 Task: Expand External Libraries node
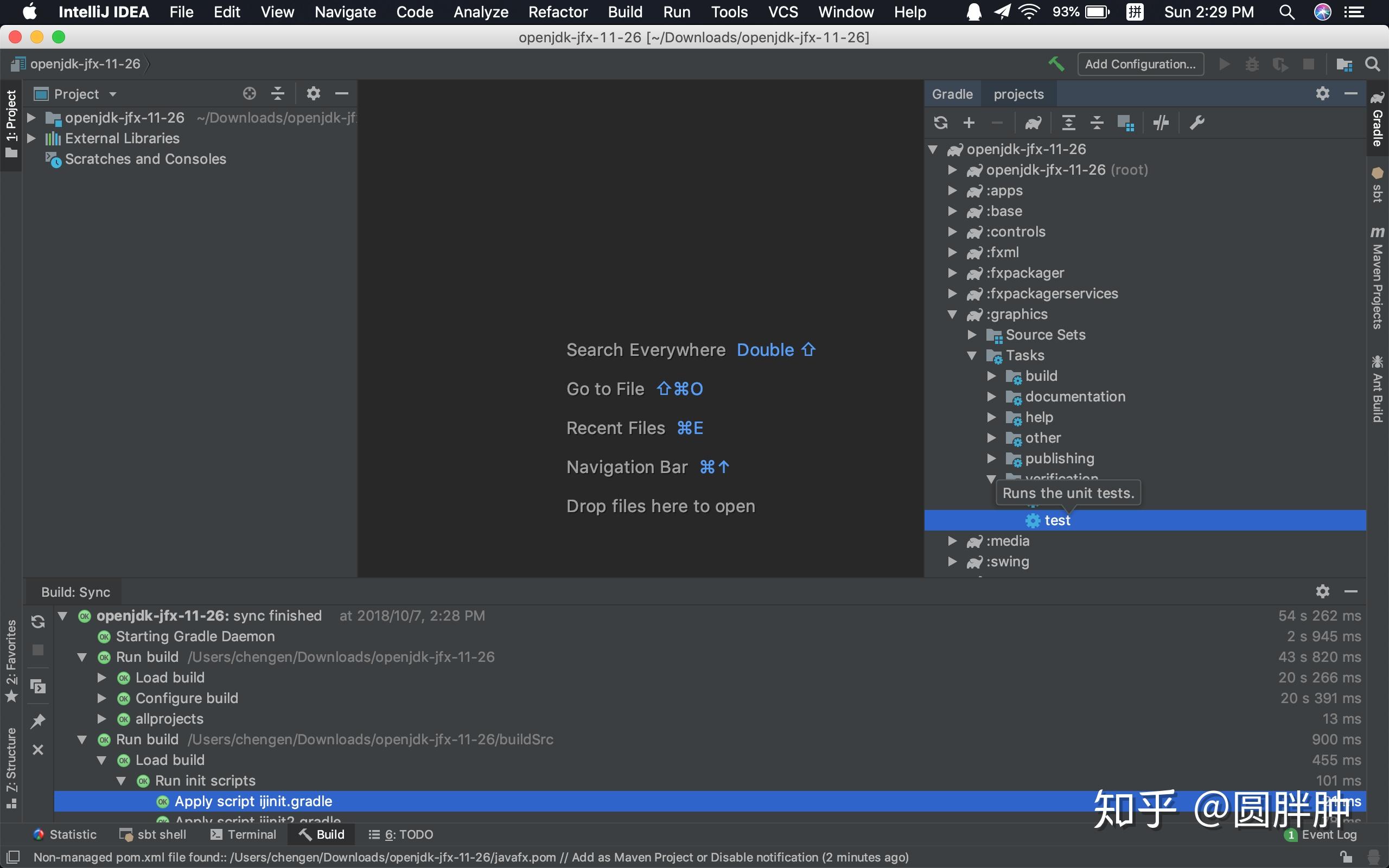31,138
